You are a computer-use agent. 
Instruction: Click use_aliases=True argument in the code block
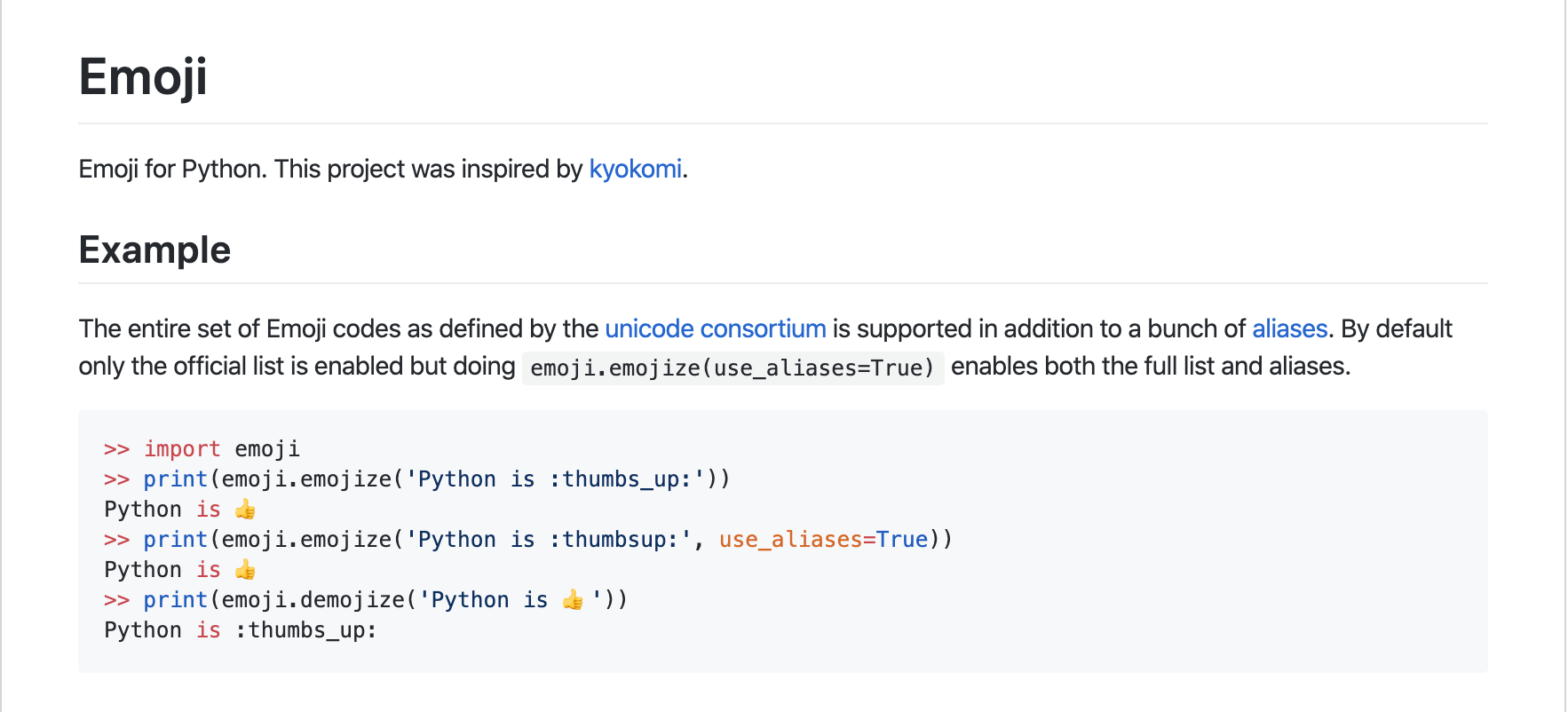click(x=823, y=540)
